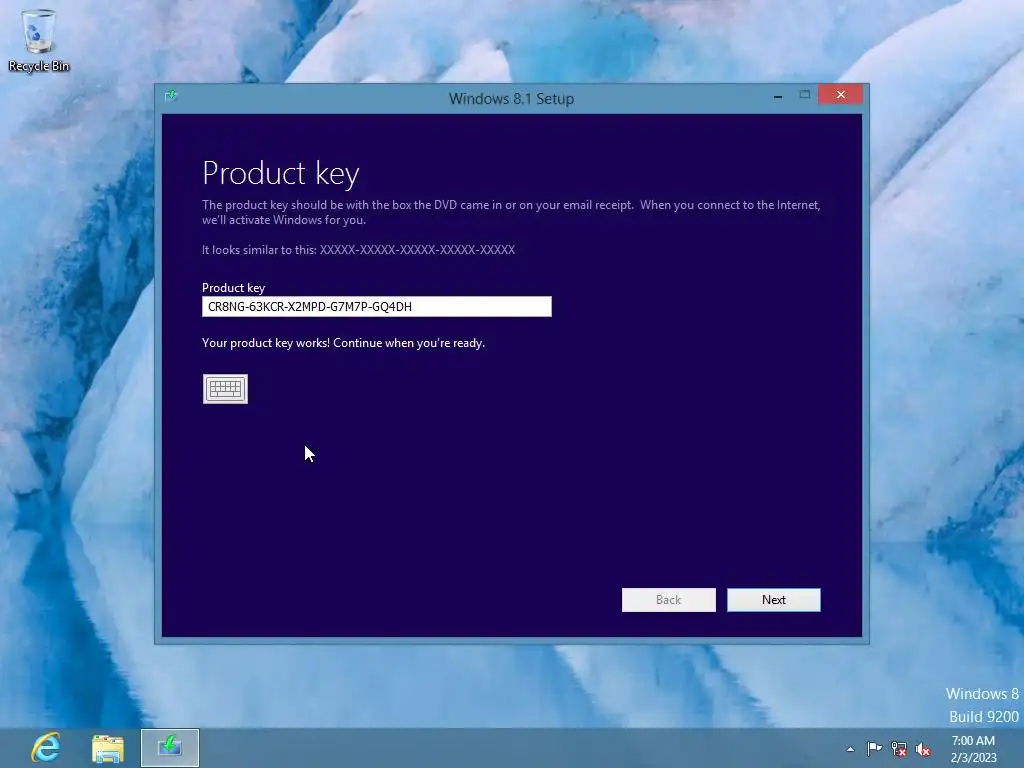Open the Recycle Bin desktop icon
1024x768 pixels.
click(39, 40)
